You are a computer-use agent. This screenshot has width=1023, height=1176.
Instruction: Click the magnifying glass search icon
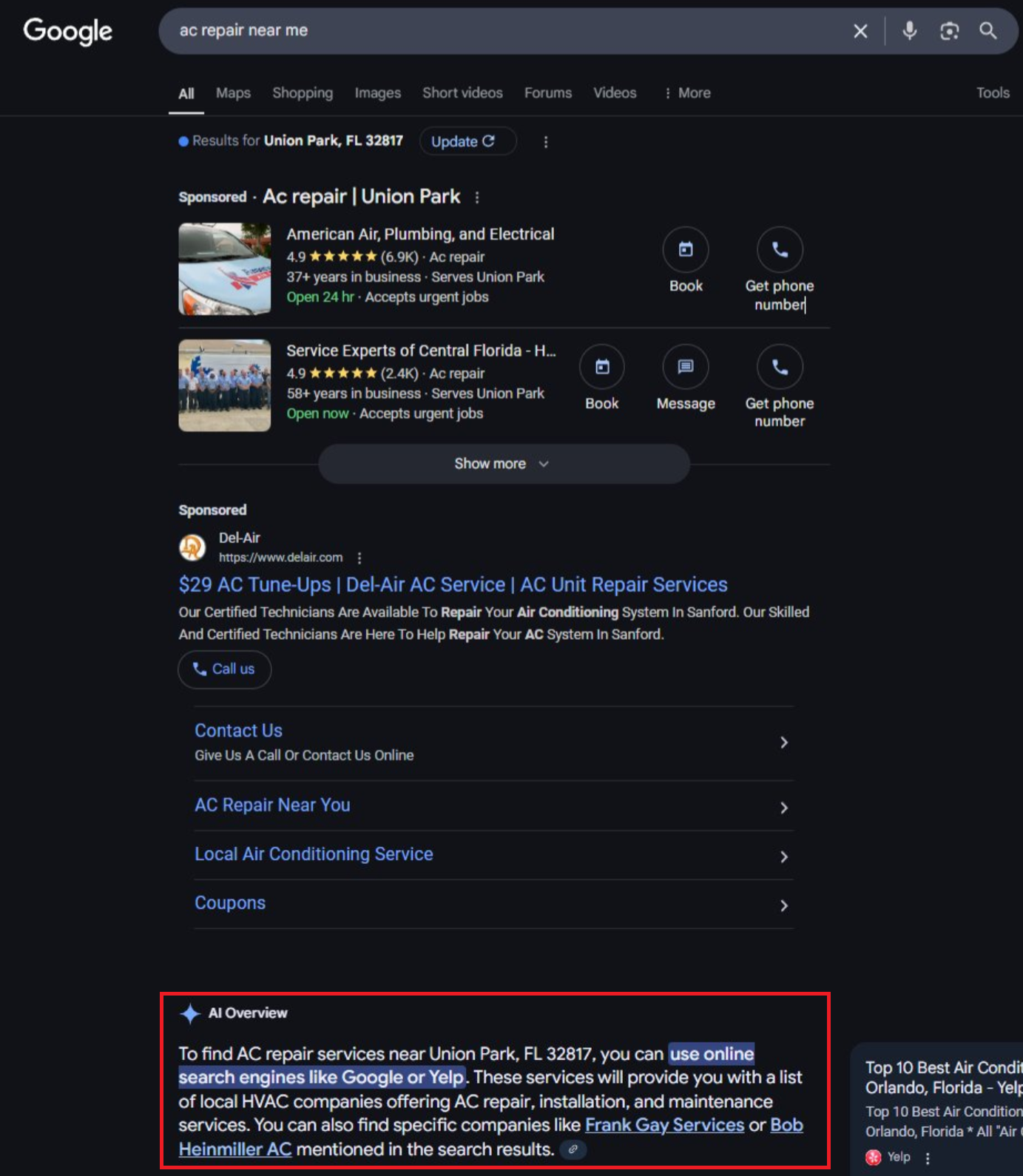pos(988,30)
